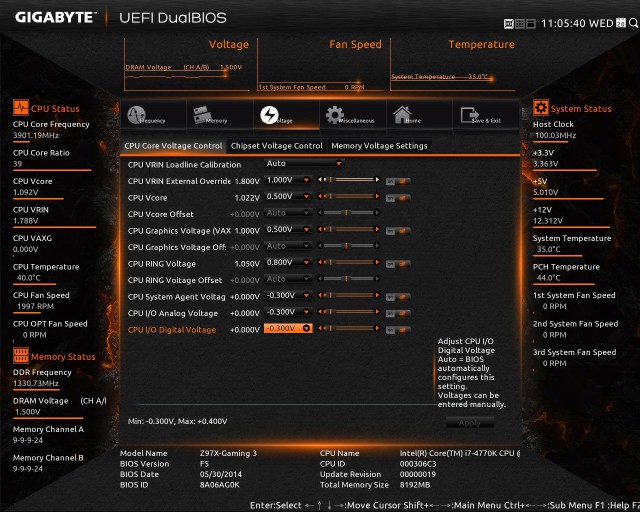Toggle the CPU Vcore on/off switch
The height and width of the screenshot is (512, 640).
(398, 198)
